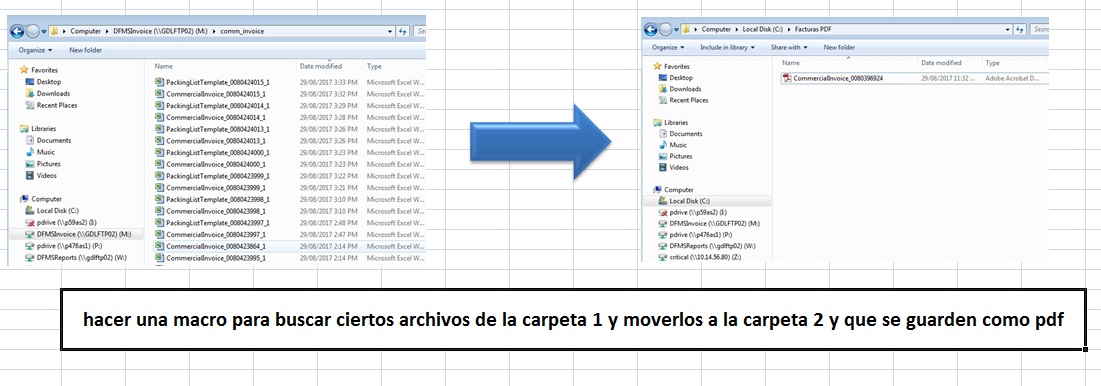Image resolution: width=1101 pixels, height=386 pixels.
Task: Select the text box starting 'hacer una macro'
Action: pos(574,319)
